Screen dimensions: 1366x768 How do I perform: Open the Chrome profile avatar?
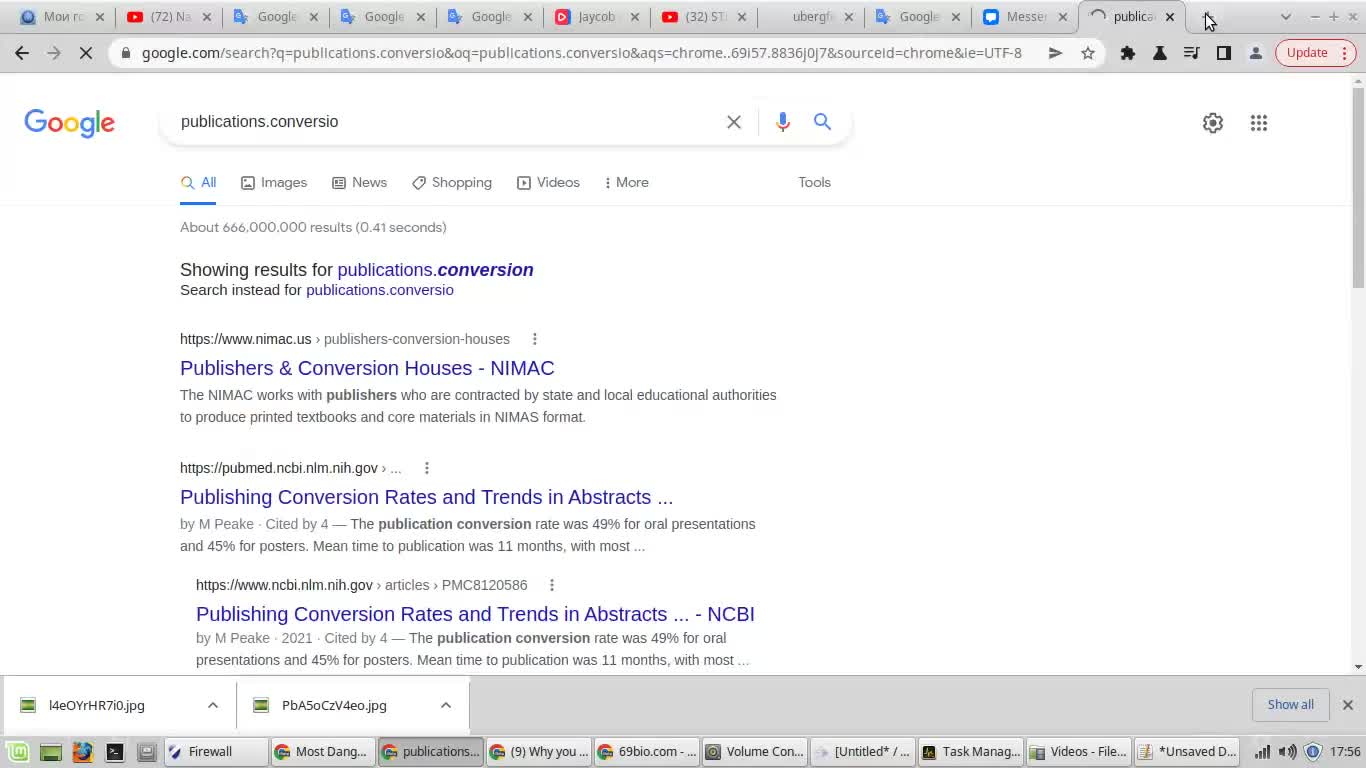coord(1256,53)
